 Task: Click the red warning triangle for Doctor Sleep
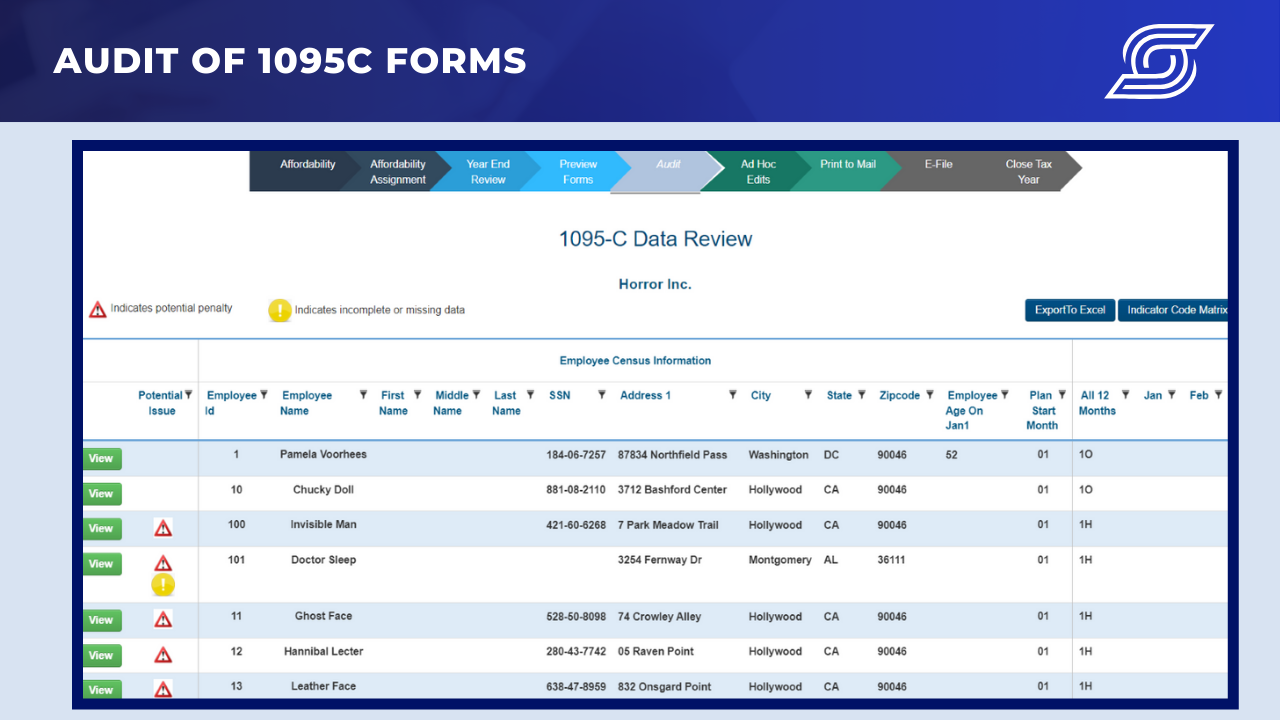(163, 563)
